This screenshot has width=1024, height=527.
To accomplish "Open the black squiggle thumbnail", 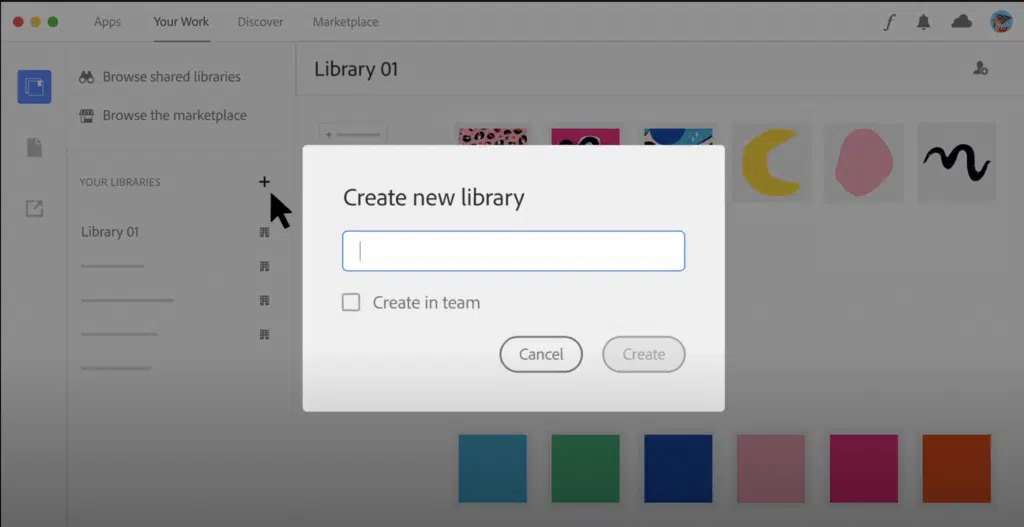I will point(957,162).
